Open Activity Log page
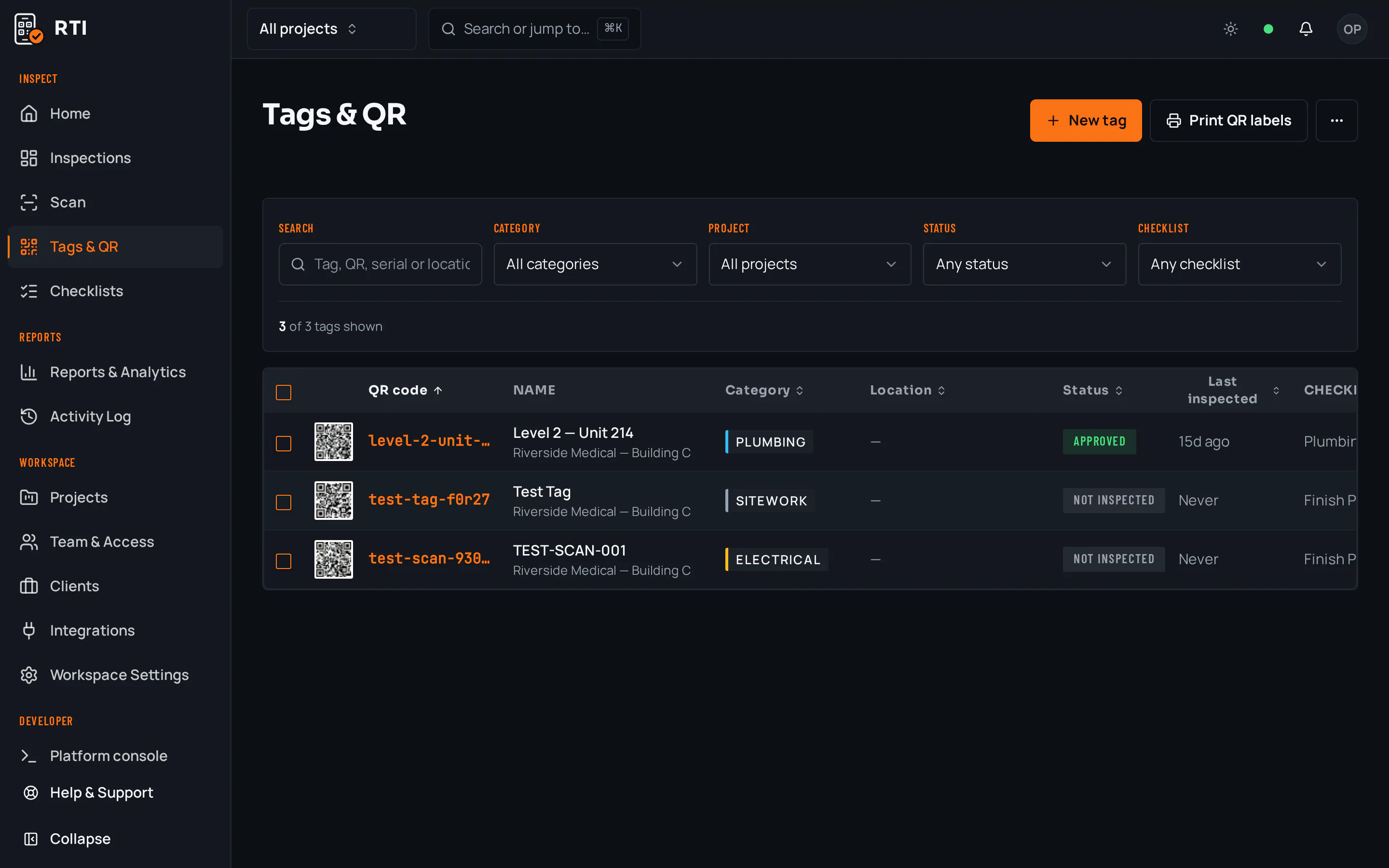This screenshot has width=1389, height=868. (115, 416)
